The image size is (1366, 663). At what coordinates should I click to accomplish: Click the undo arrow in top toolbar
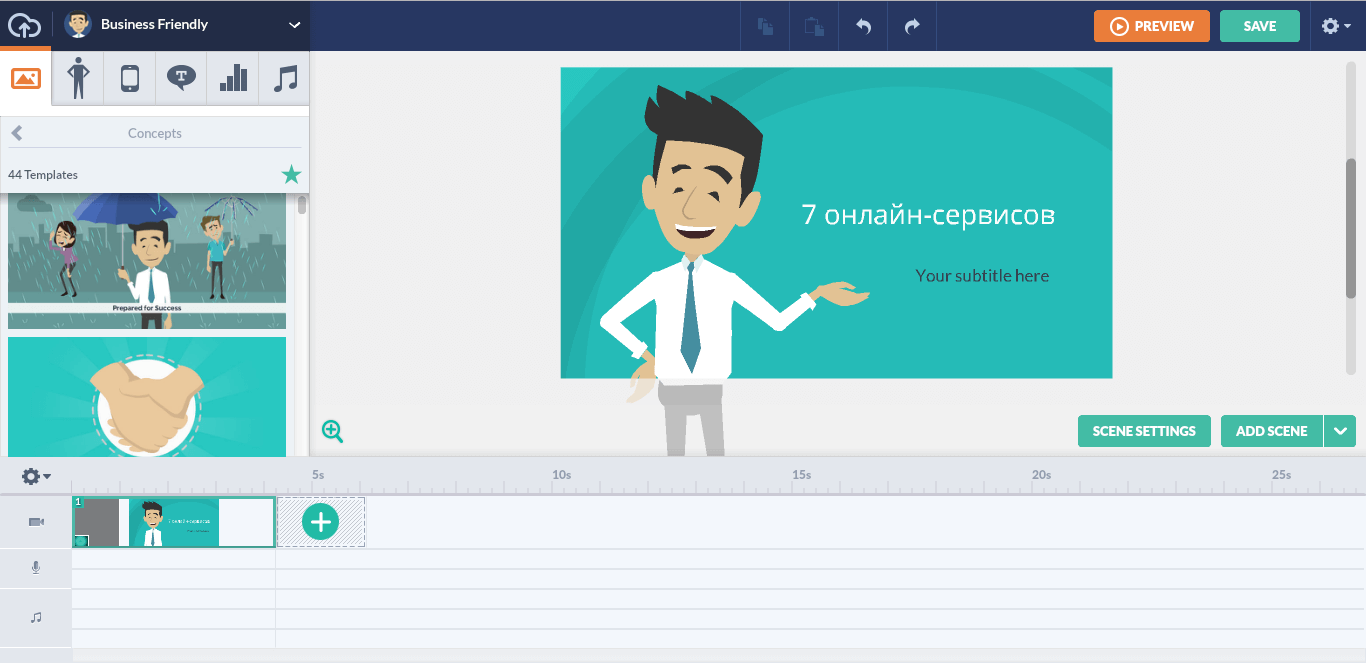click(x=864, y=27)
